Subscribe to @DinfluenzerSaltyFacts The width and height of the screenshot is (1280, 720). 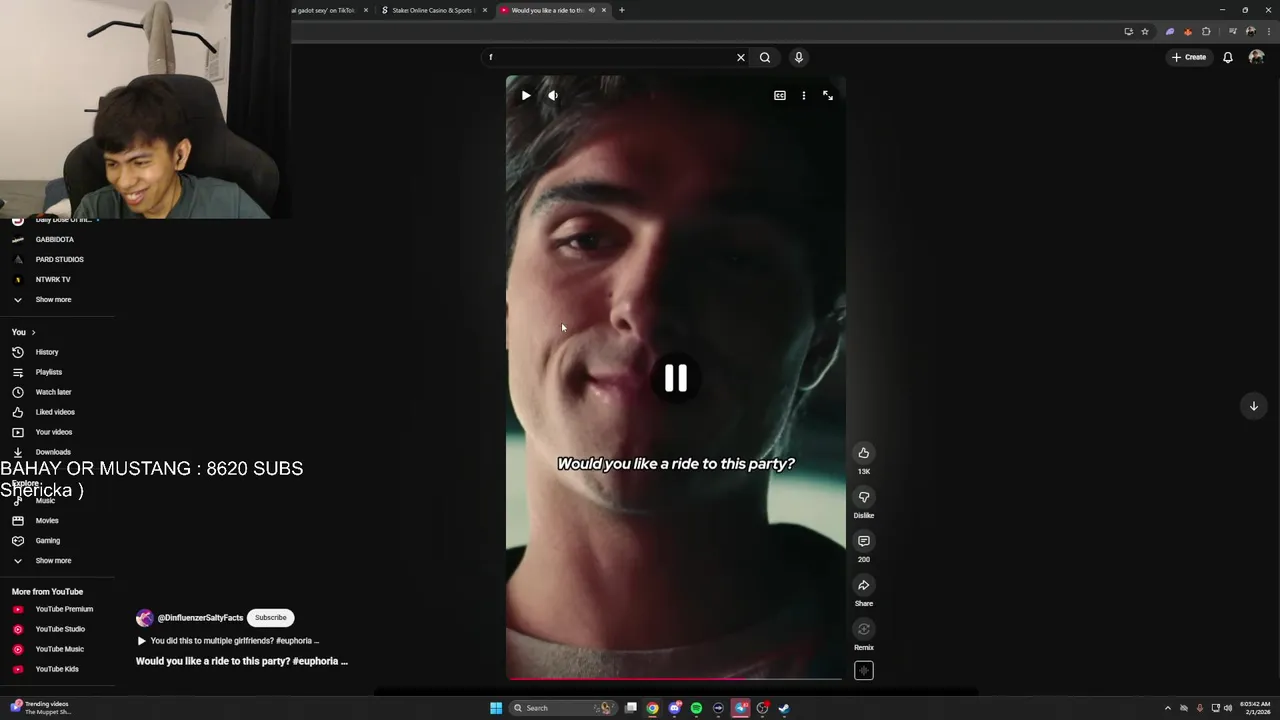tap(270, 618)
